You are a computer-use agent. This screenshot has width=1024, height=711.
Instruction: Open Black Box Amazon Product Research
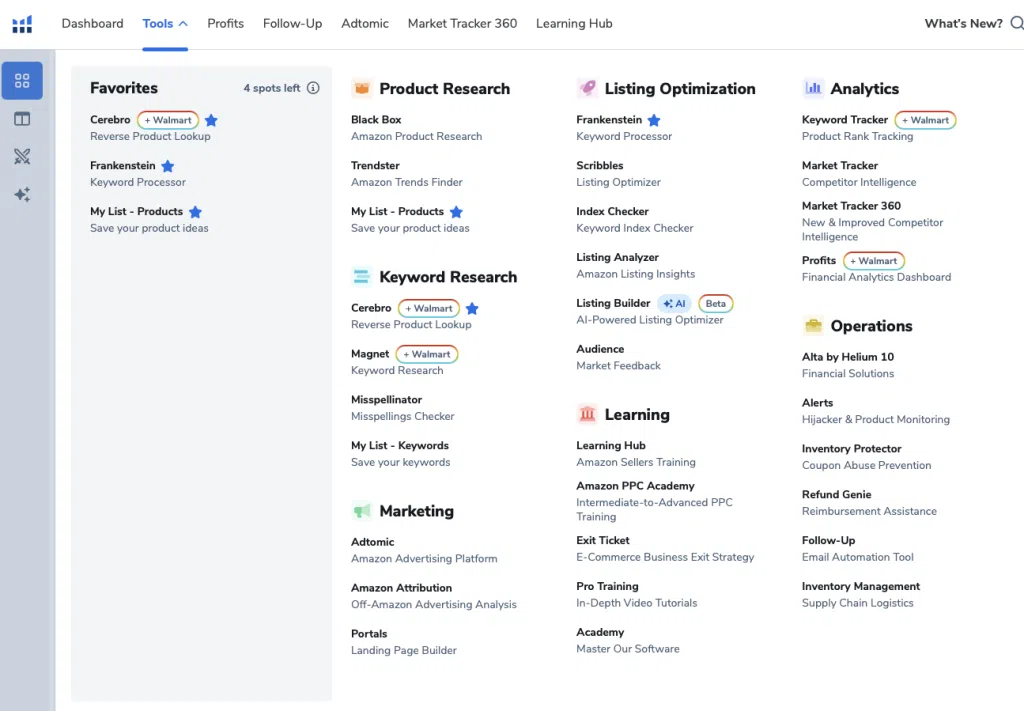click(416, 128)
